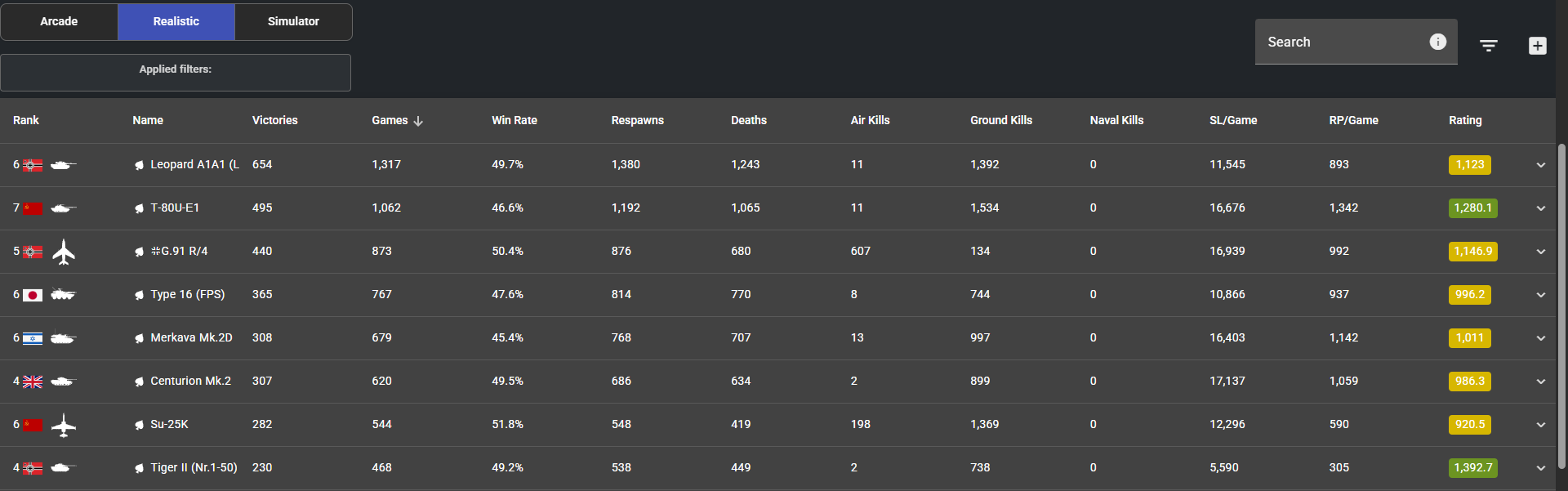Click the filter list icon
The height and width of the screenshot is (491, 1568).
[1489, 46]
